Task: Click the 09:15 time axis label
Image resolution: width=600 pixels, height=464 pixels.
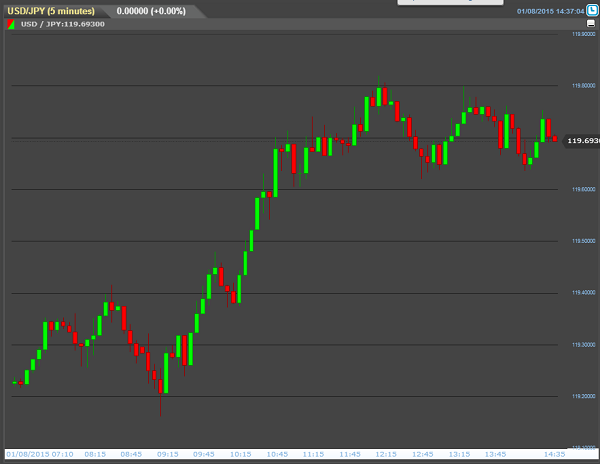Action: tap(168, 454)
